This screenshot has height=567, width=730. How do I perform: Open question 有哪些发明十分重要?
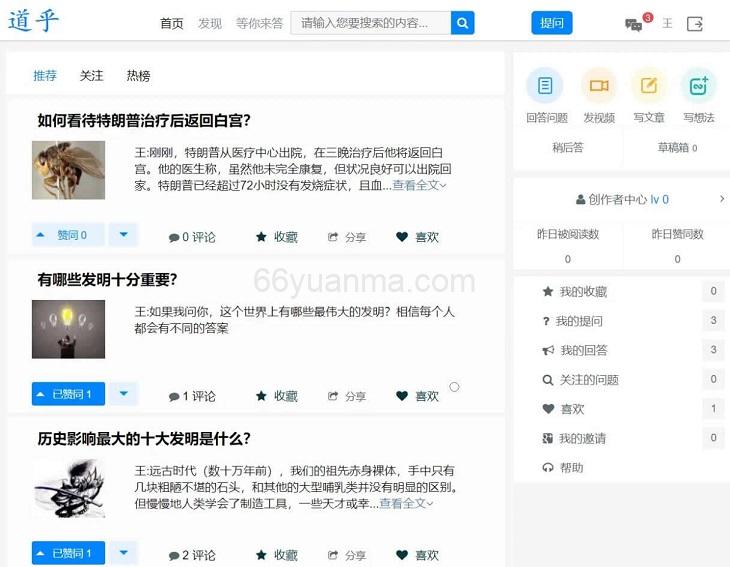[107, 279]
